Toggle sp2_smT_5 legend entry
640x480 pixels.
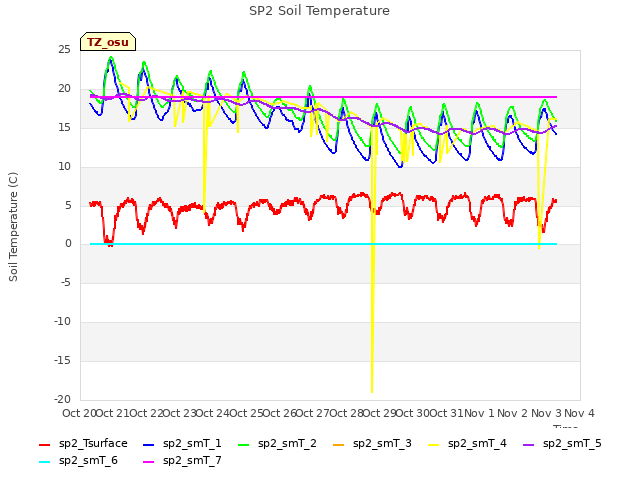pyautogui.click(x=562, y=443)
